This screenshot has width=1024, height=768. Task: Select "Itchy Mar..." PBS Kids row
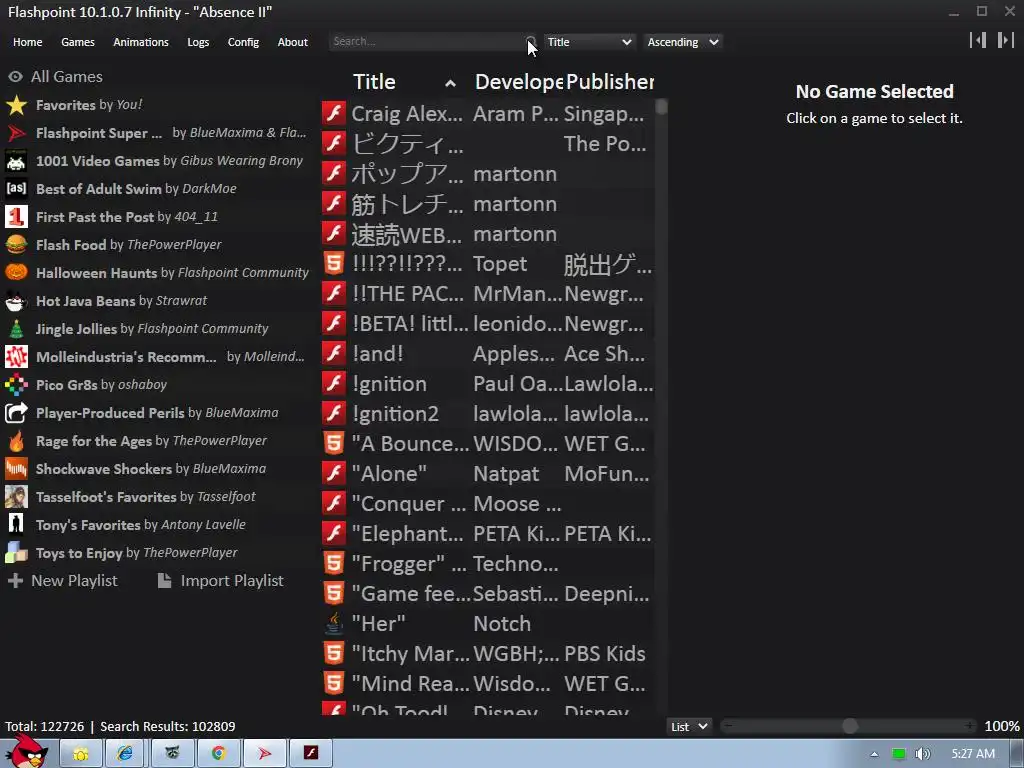point(488,654)
